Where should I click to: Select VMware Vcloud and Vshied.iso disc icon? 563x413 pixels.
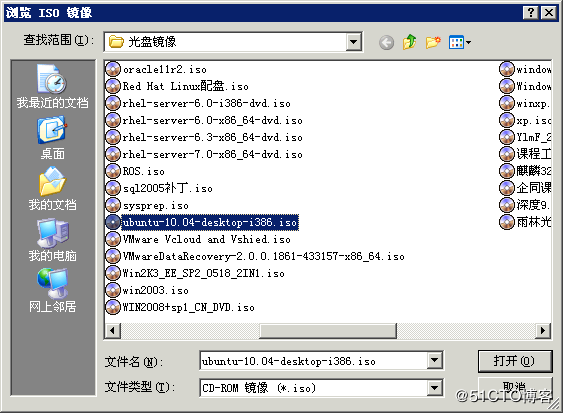click(112, 239)
